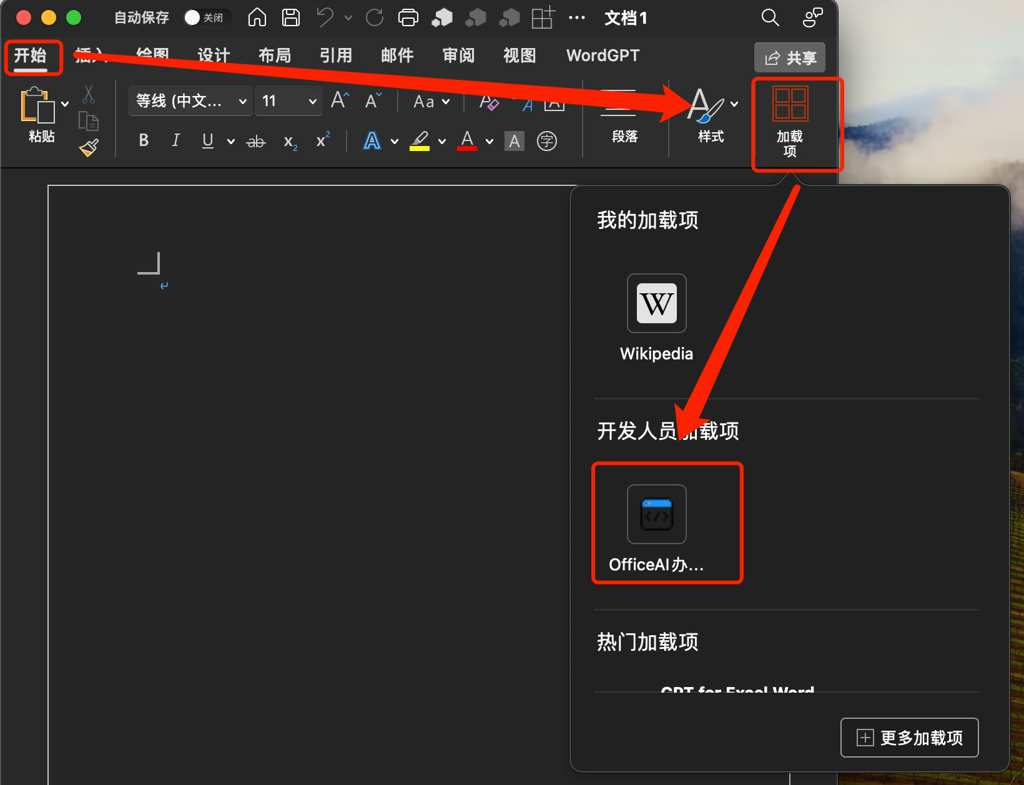The height and width of the screenshot is (785, 1024).
Task: Expand the Styles dropdown arrow
Action: point(735,104)
